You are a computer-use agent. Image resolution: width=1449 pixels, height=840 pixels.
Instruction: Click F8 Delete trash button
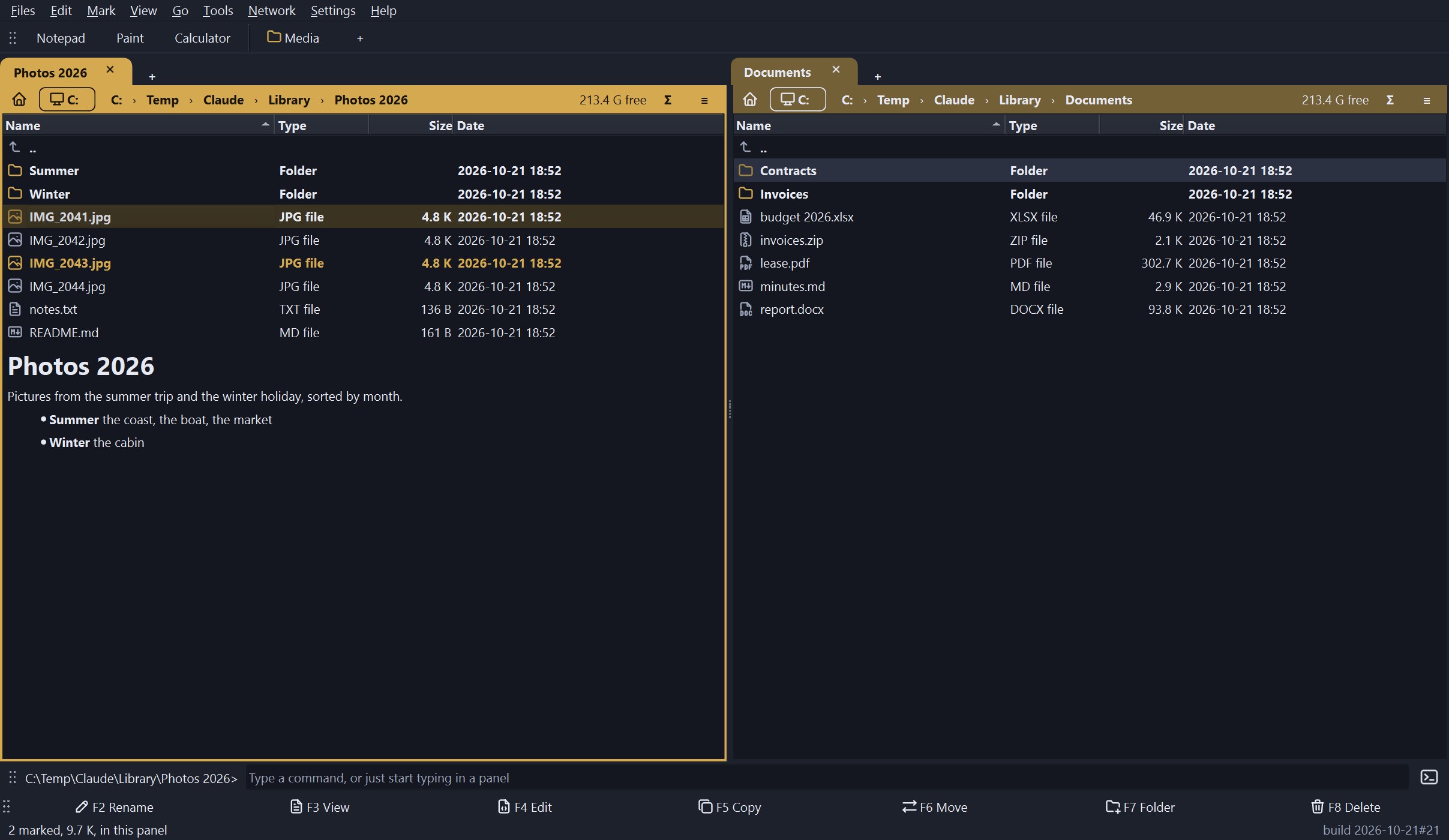coord(1345,807)
